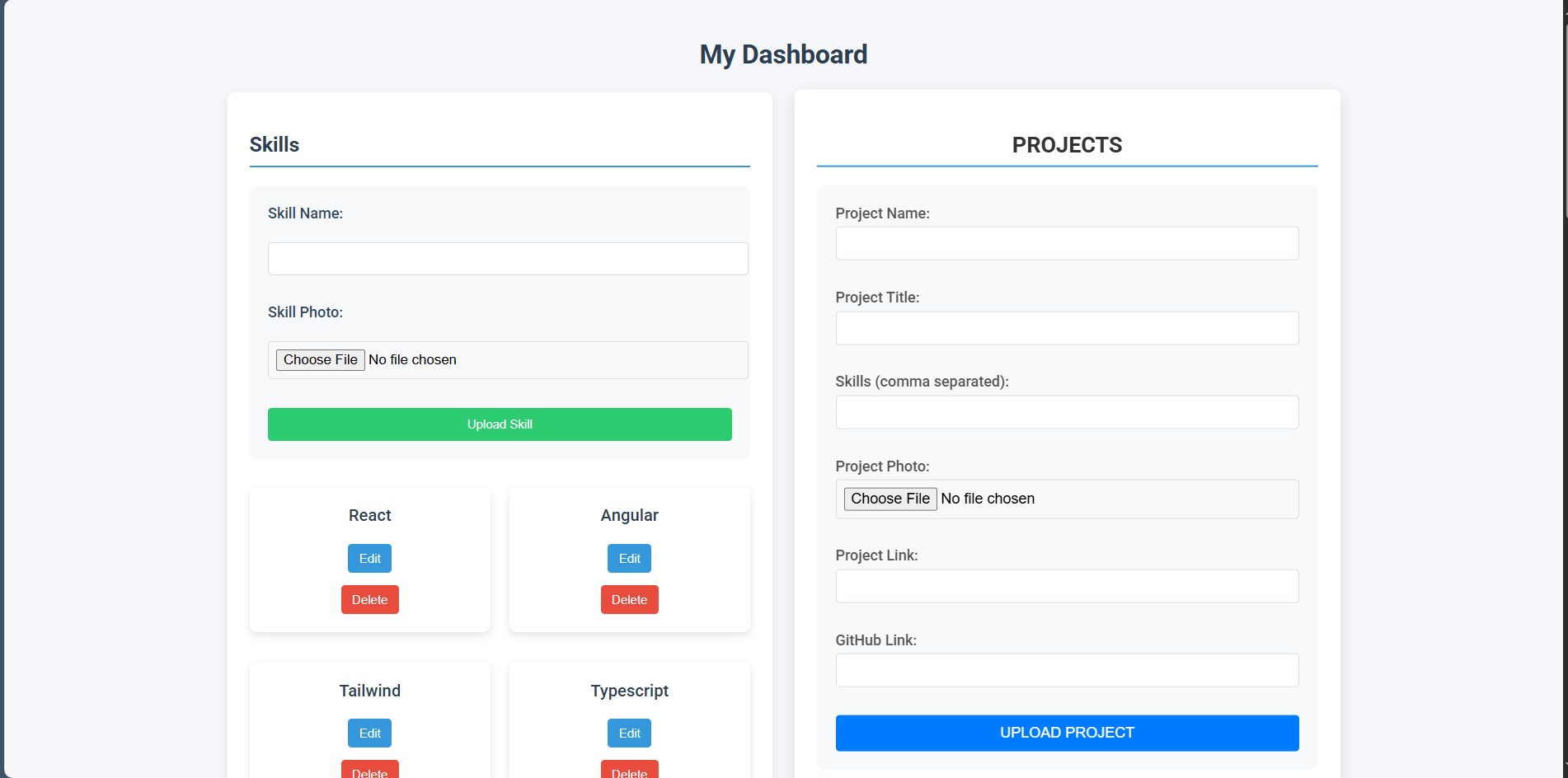Click the Skills section heading
Image resolution: width=1568 pixels, height=778 pixels.
tap(275, 144)
